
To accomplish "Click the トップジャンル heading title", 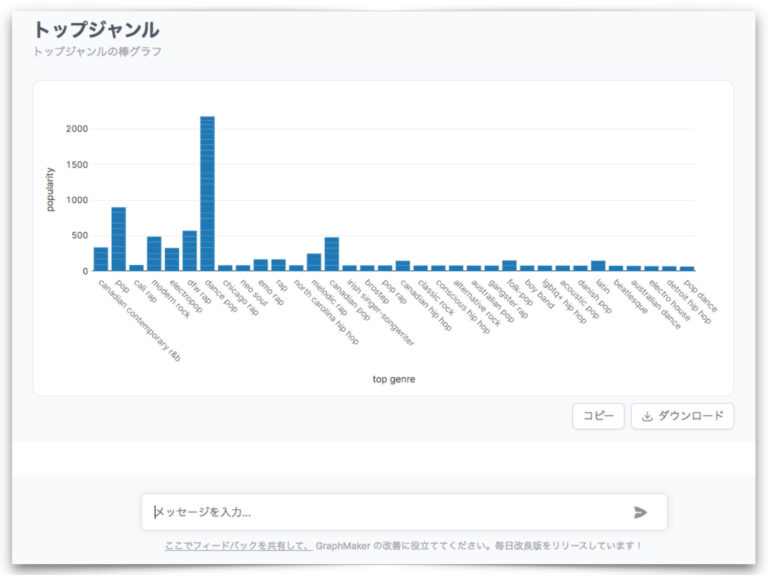I will [x=96, y=30].
